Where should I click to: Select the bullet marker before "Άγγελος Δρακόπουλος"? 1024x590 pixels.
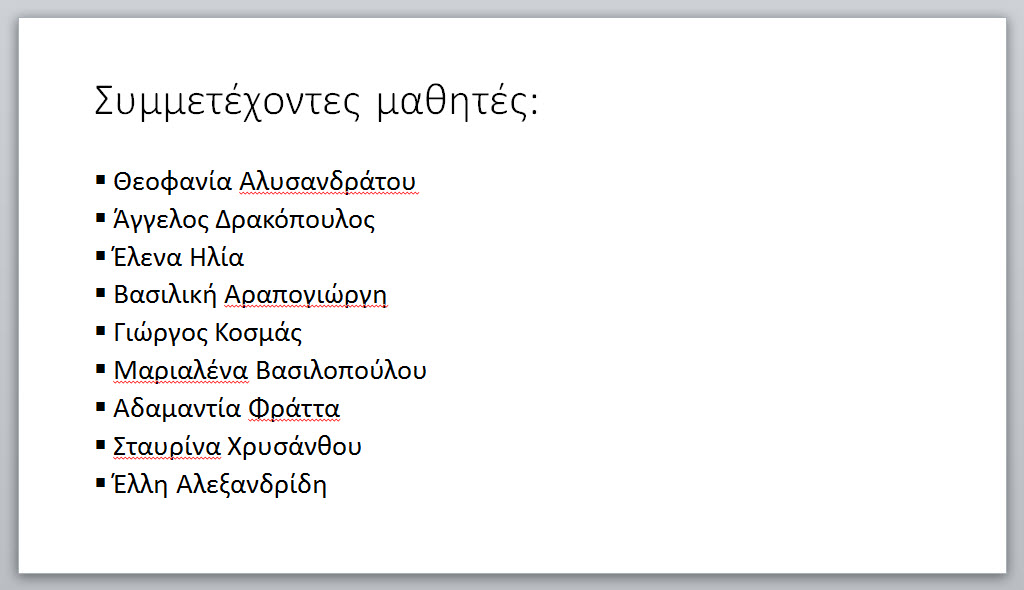[100, 218]
